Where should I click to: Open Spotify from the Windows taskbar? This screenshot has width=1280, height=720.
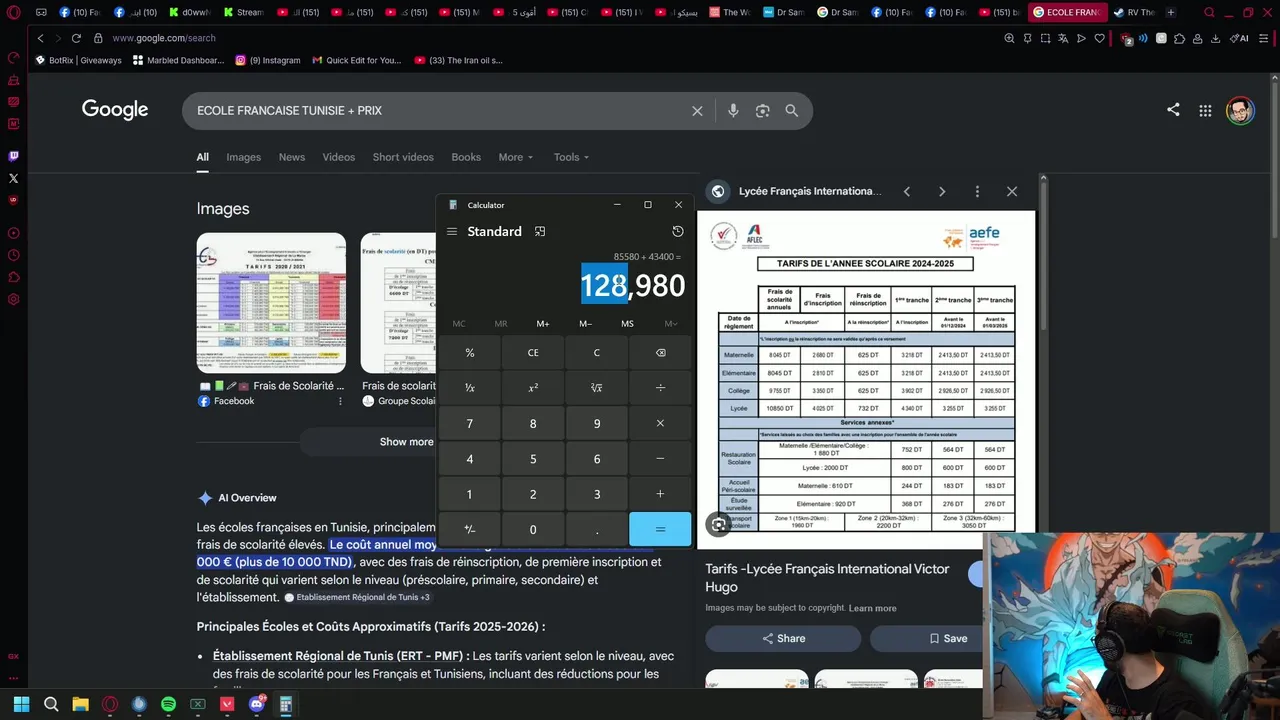pos(168,704)
